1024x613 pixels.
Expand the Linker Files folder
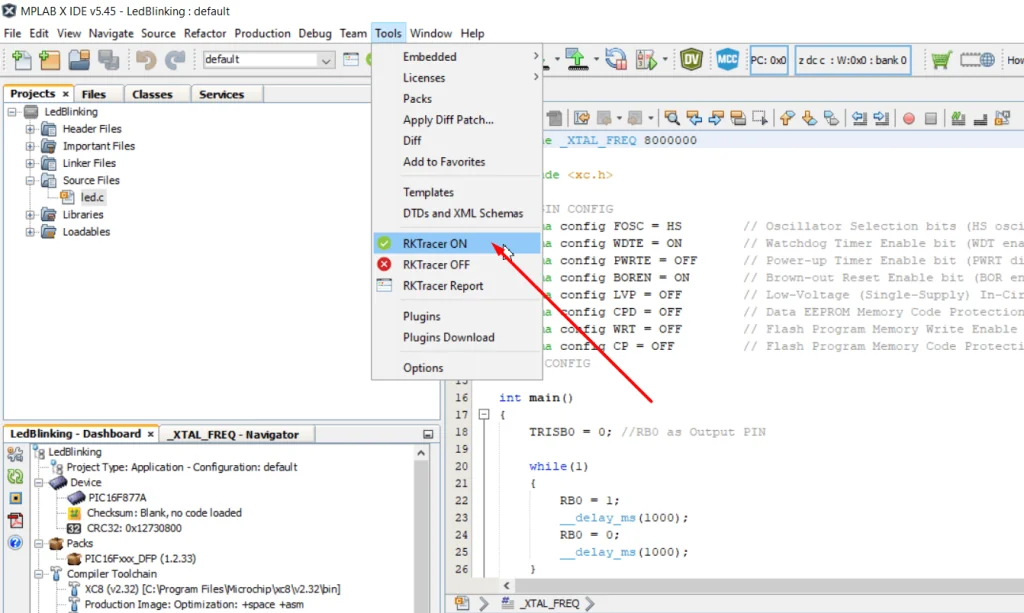(30, 163)
